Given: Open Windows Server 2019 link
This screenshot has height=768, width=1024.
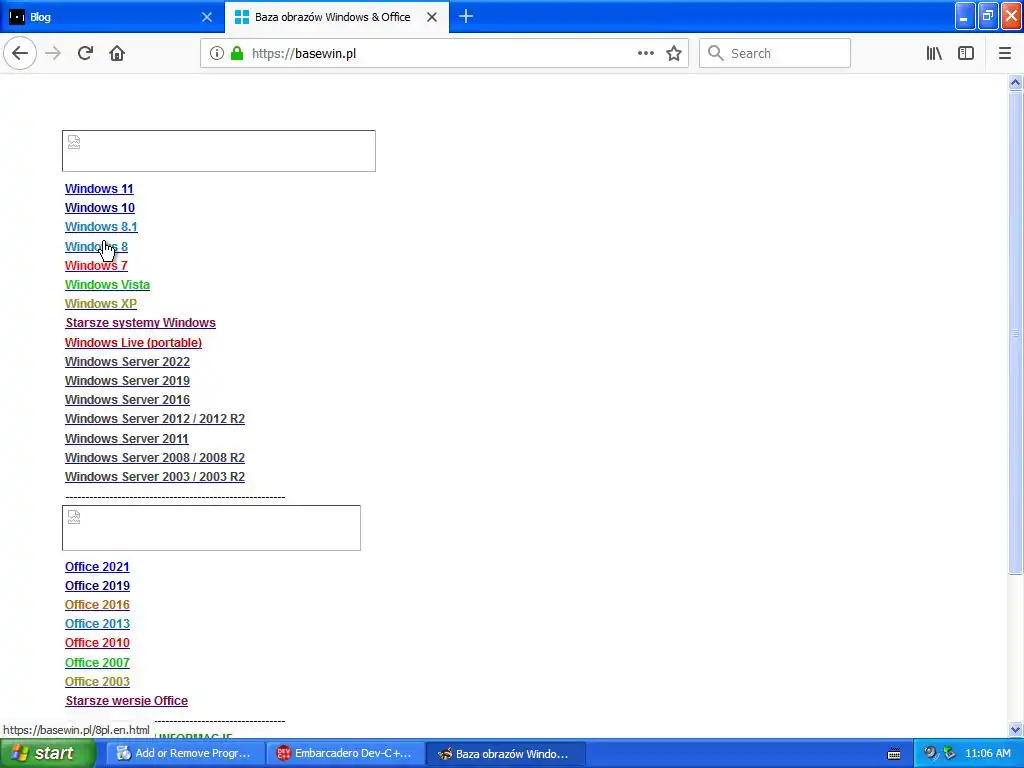Looking at the screenshot, I should [x=127, y=381].
